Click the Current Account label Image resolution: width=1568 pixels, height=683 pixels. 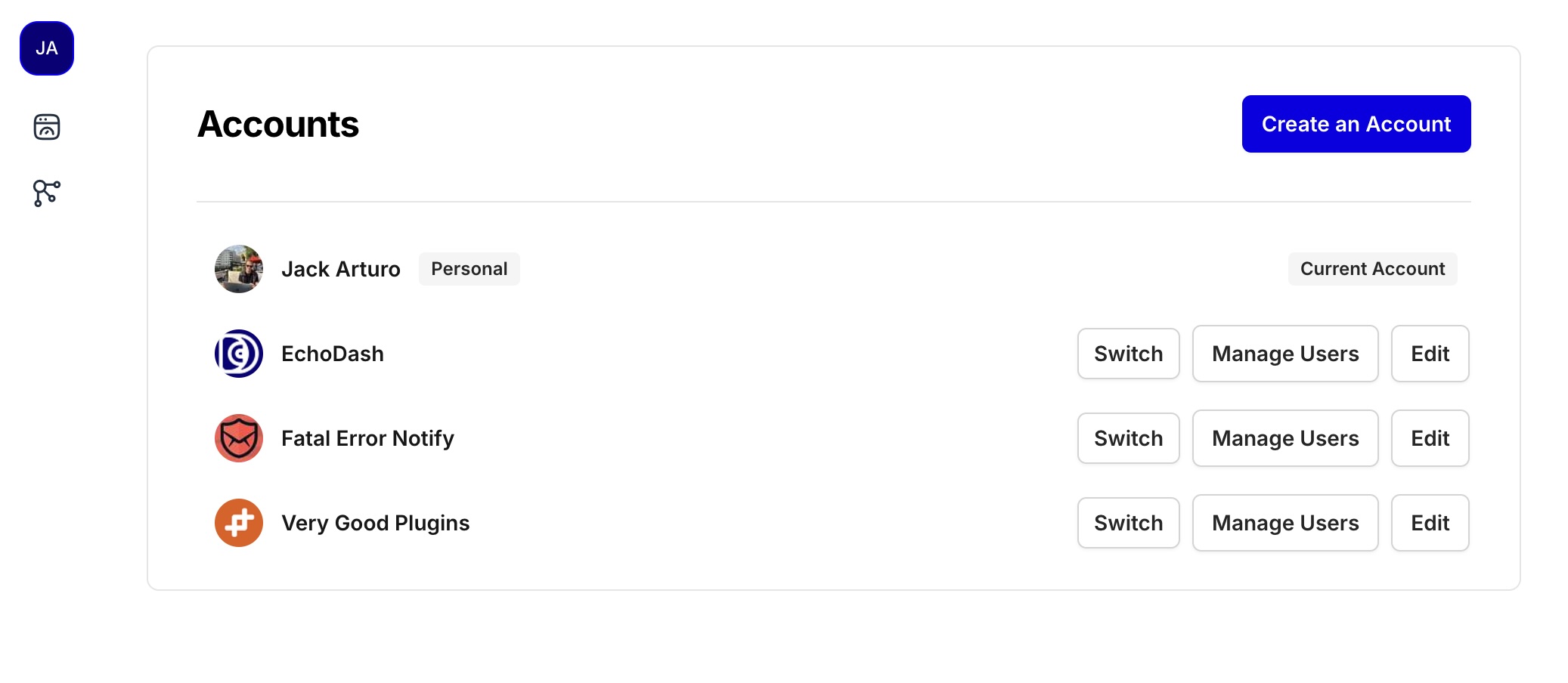[1373, 269]
